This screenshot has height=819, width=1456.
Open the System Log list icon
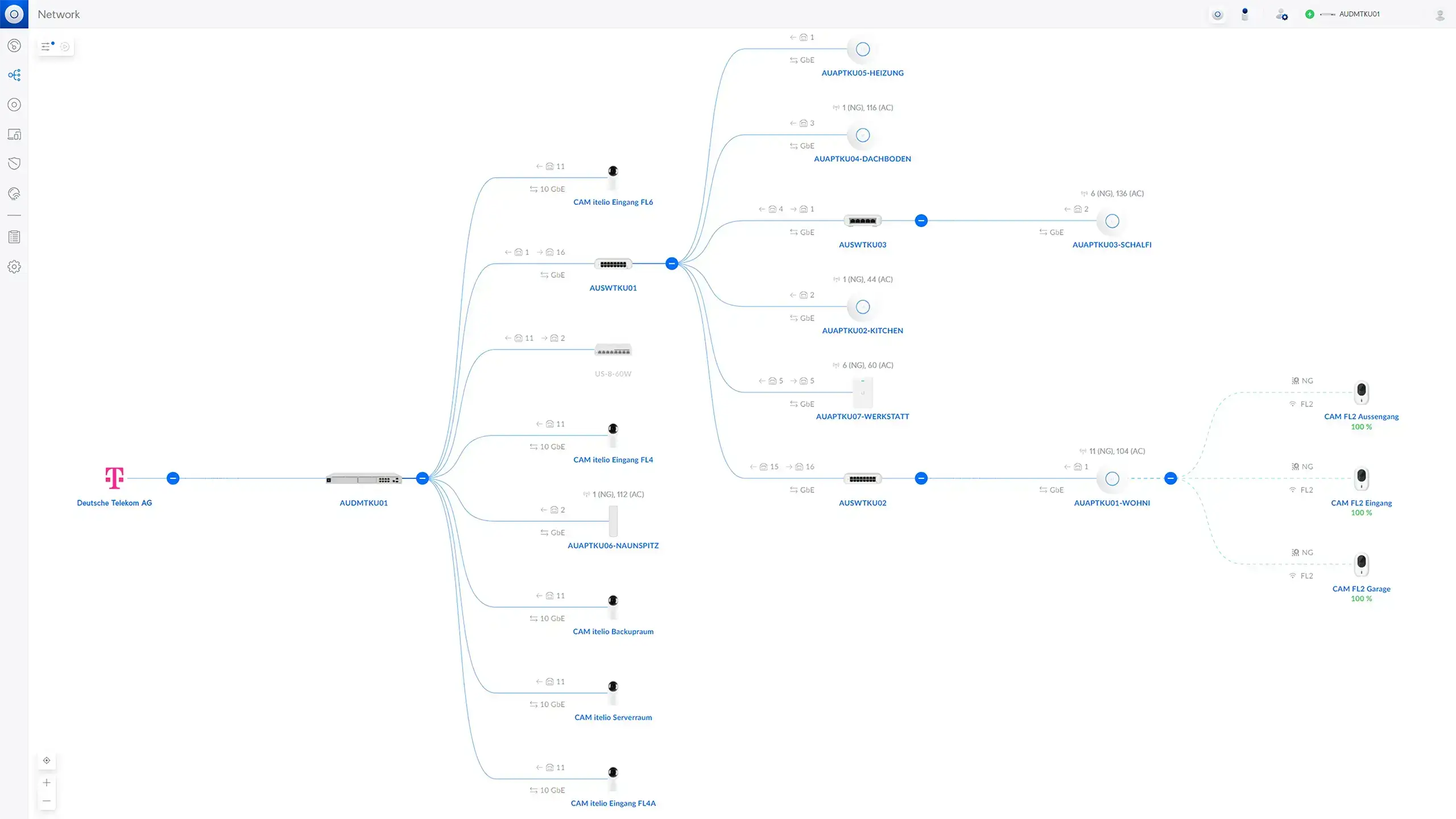14,237
